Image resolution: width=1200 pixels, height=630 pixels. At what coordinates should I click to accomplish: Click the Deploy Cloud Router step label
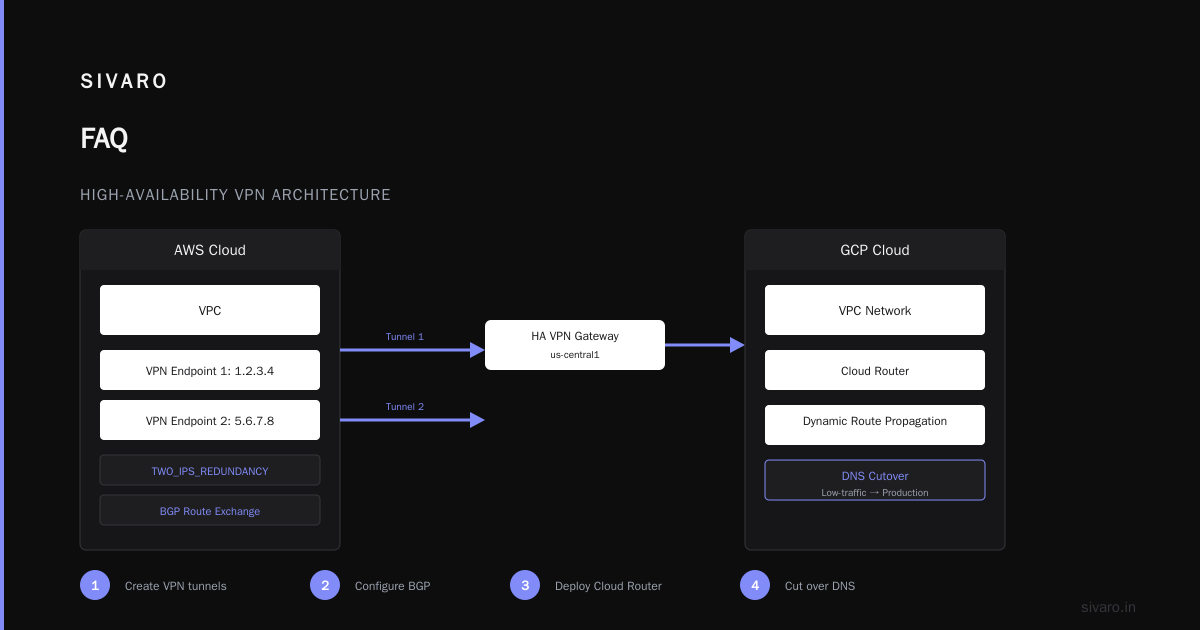tap(608, 586)
